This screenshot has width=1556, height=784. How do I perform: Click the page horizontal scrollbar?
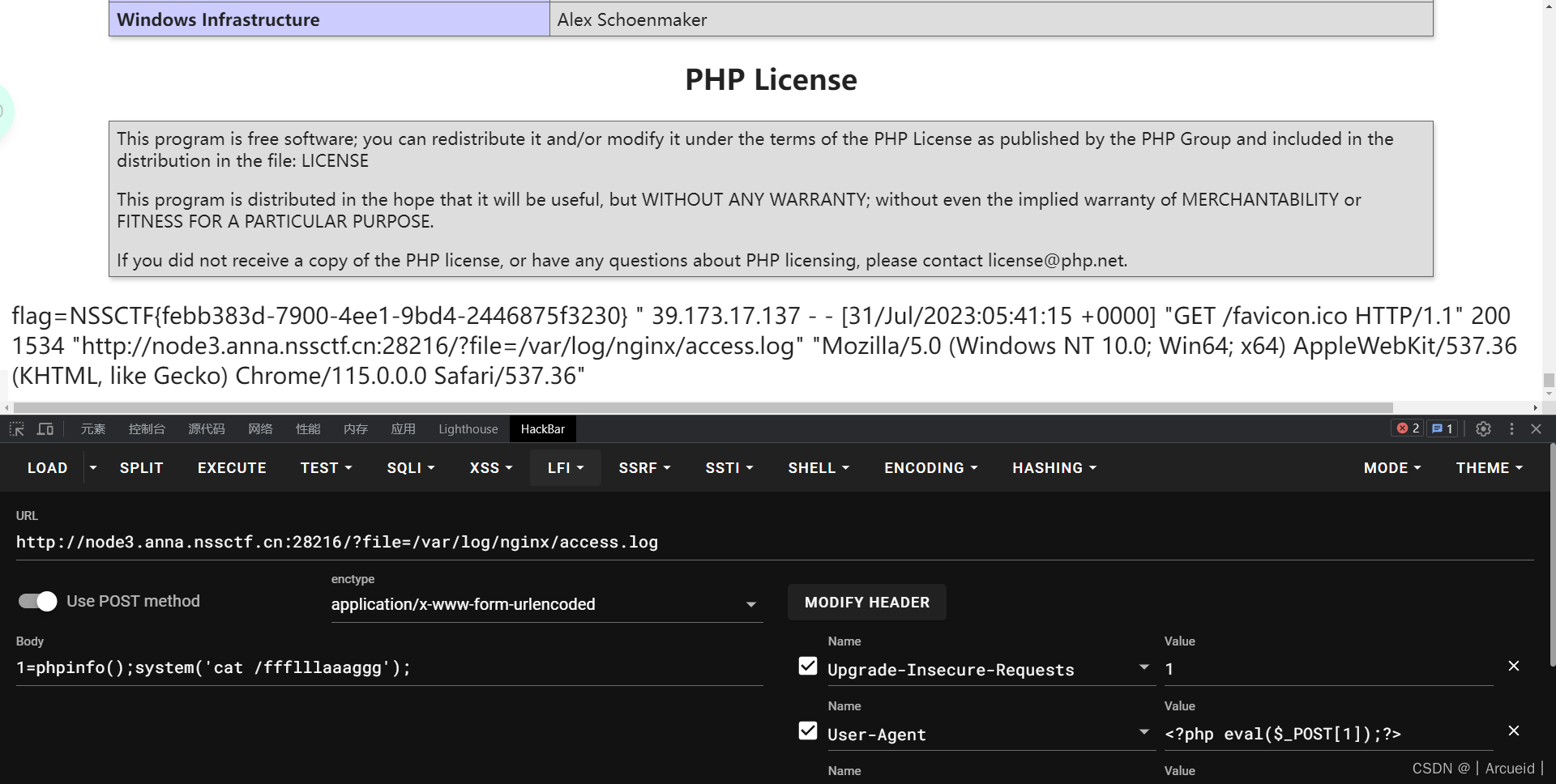[x=703, y=407]
